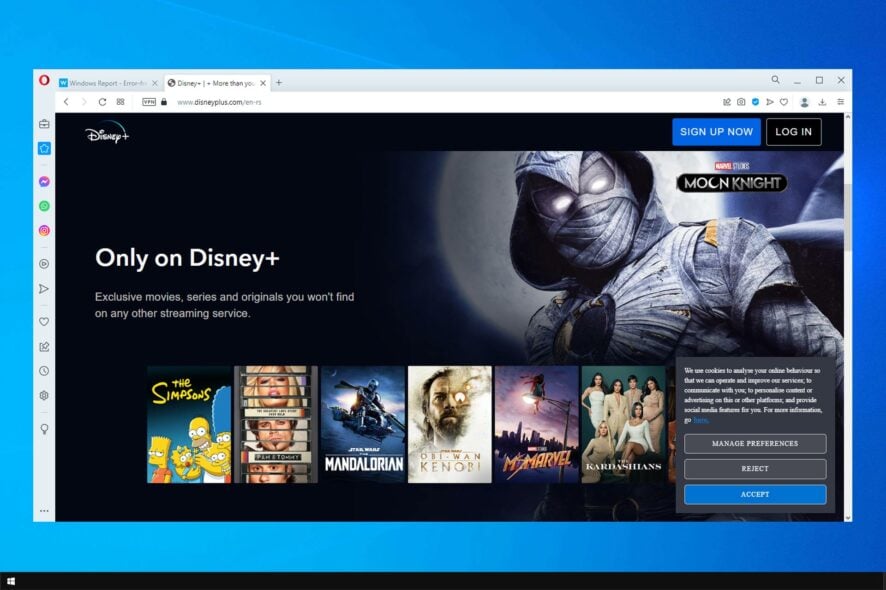Open the Pam & Tommy poster

[x=276, y=424]
